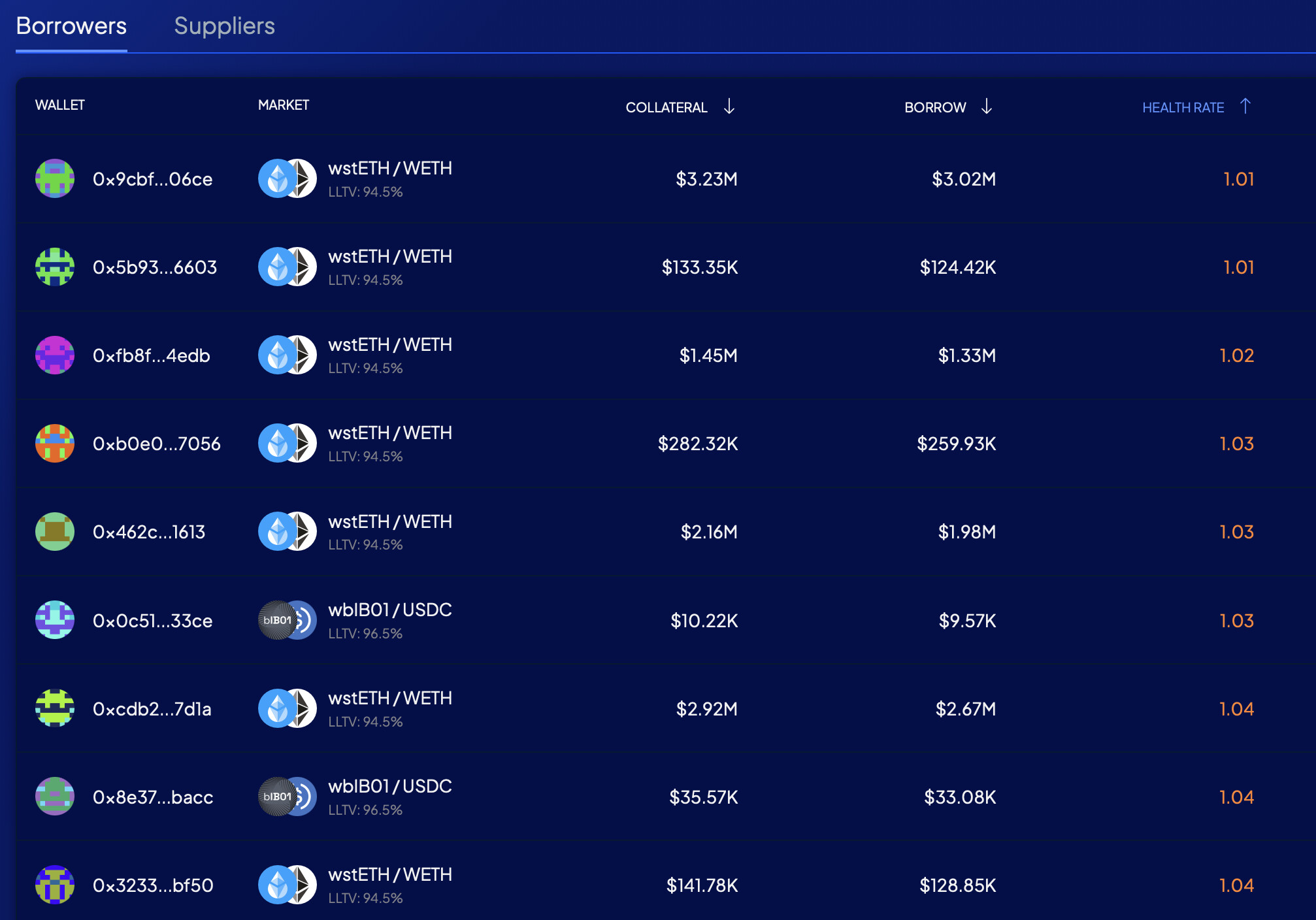Click the 0xb0e0...7056 wallet avatar icon
Viewport: 1316px width, 920px height.
point(55,443)
